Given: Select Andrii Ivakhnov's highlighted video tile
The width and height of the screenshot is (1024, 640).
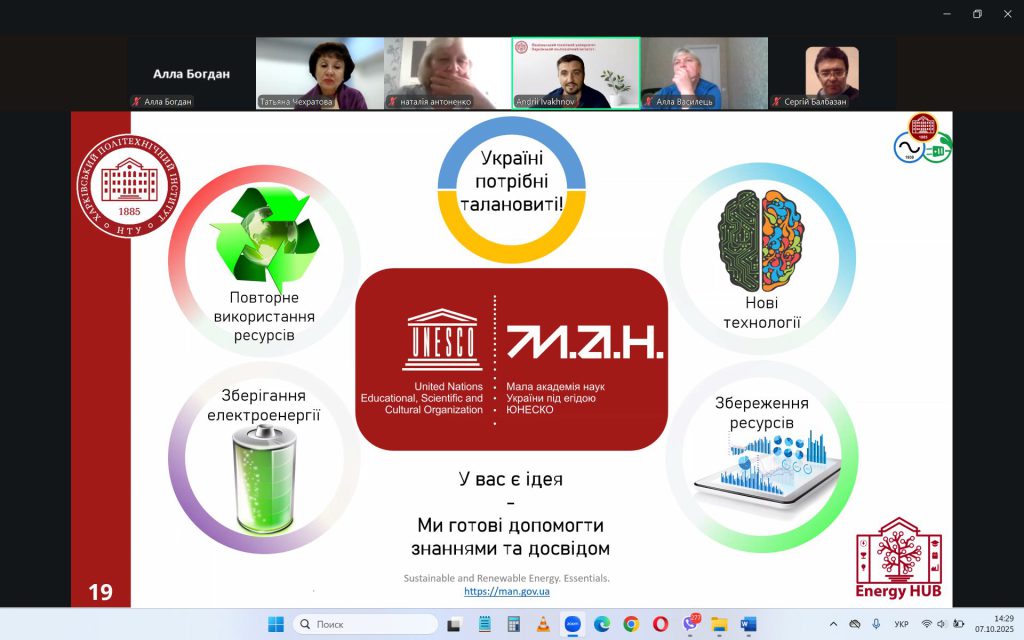Looking at the screenshot, I should click(575, 73).
